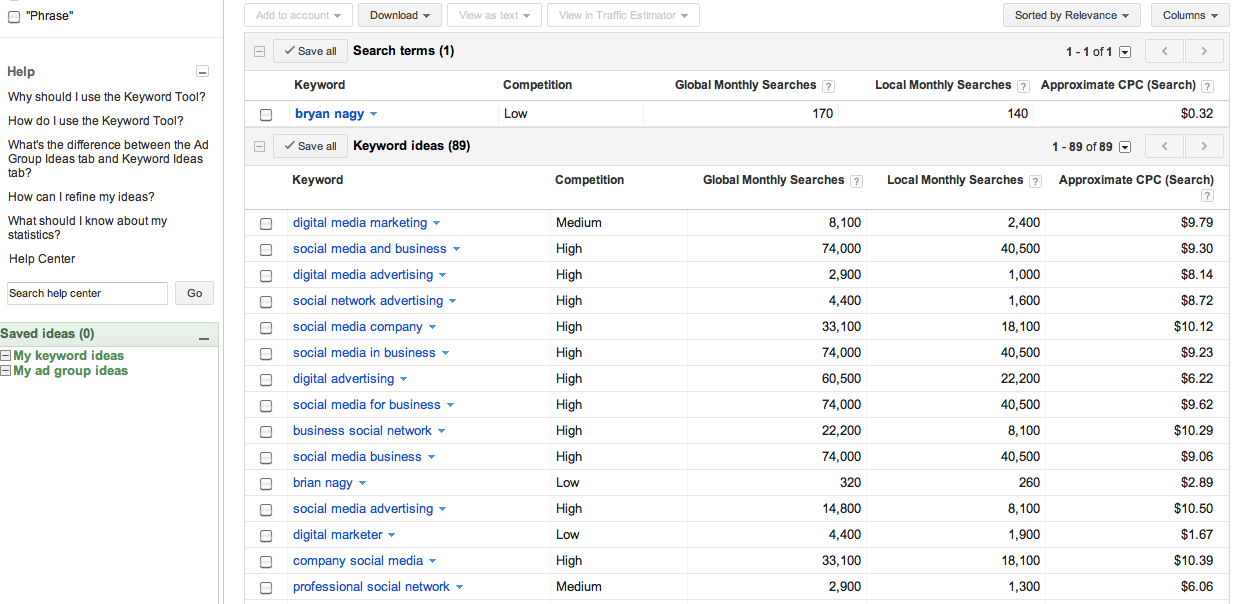The image size is (1245, 604).
Task: Click Save all in Keyword ideas section
Action: 309,146
